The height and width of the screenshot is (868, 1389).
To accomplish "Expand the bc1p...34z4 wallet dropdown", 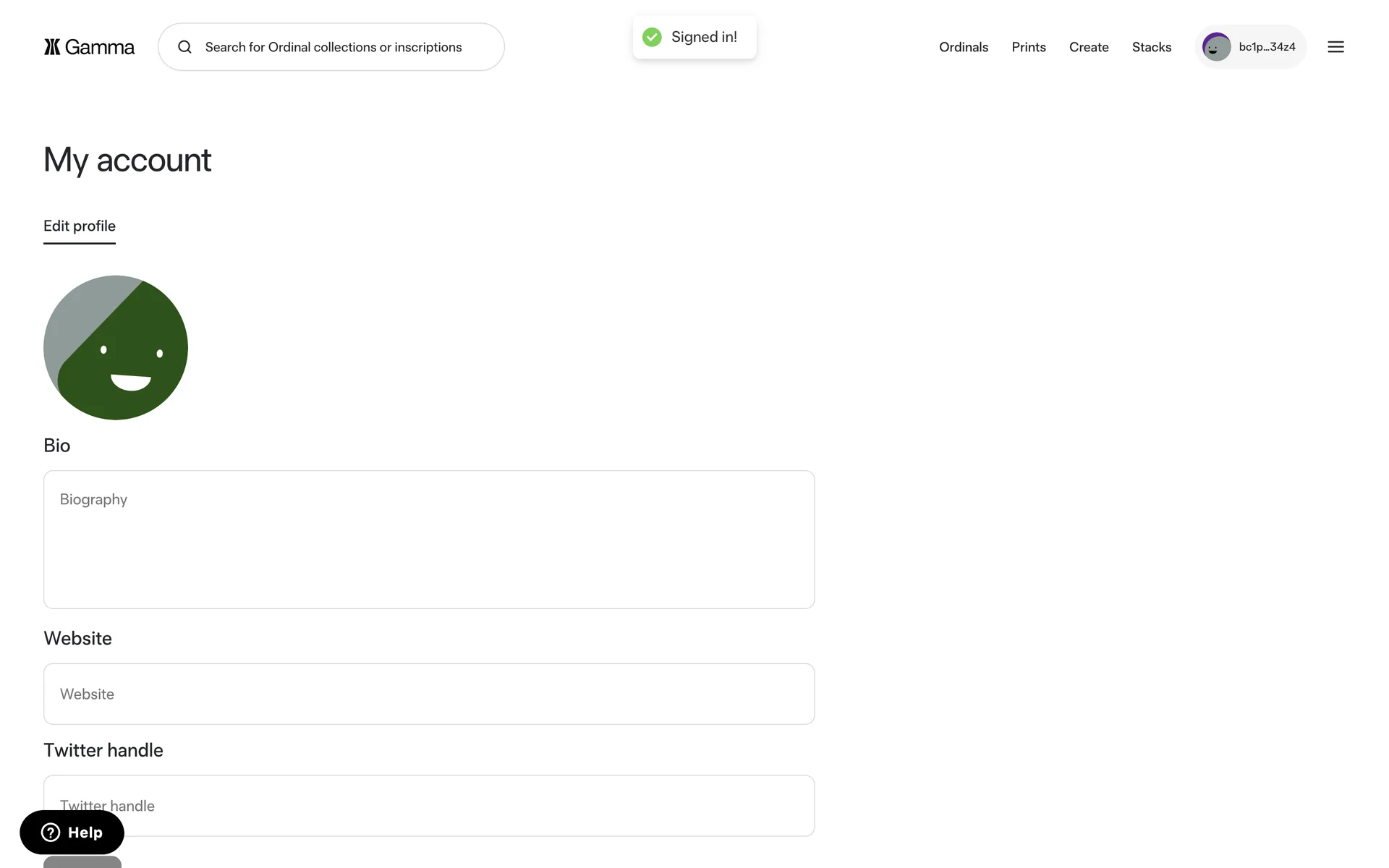I will click(x=1267, y=47).
